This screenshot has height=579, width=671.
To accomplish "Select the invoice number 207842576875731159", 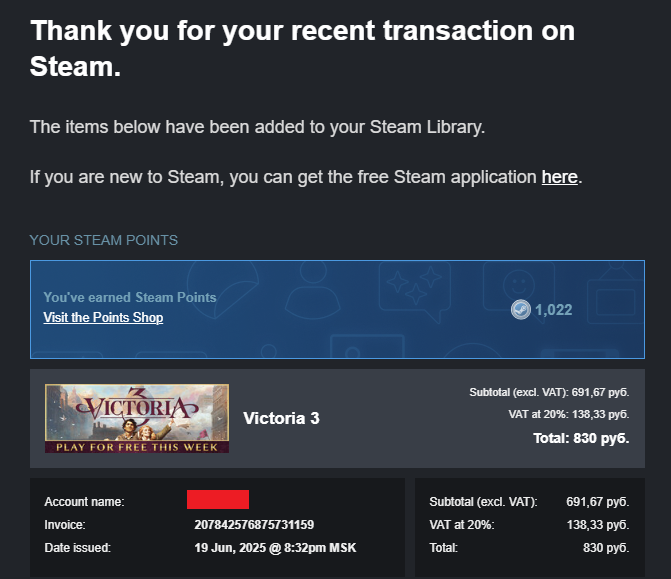I will point(254,525).
